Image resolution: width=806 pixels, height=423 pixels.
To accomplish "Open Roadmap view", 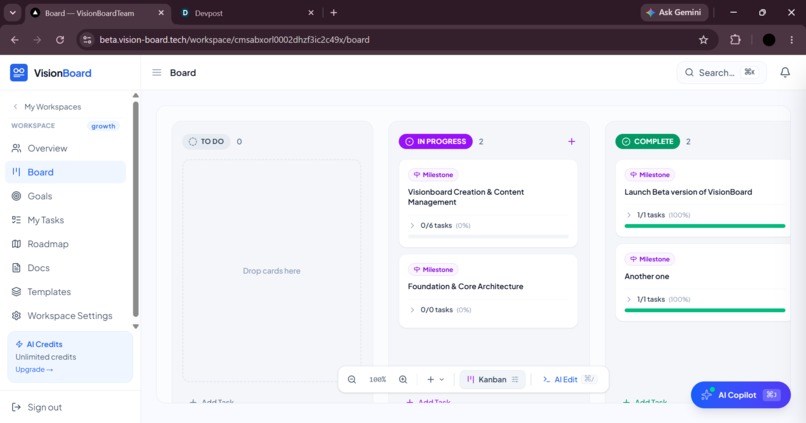I will tap(65, 244).
